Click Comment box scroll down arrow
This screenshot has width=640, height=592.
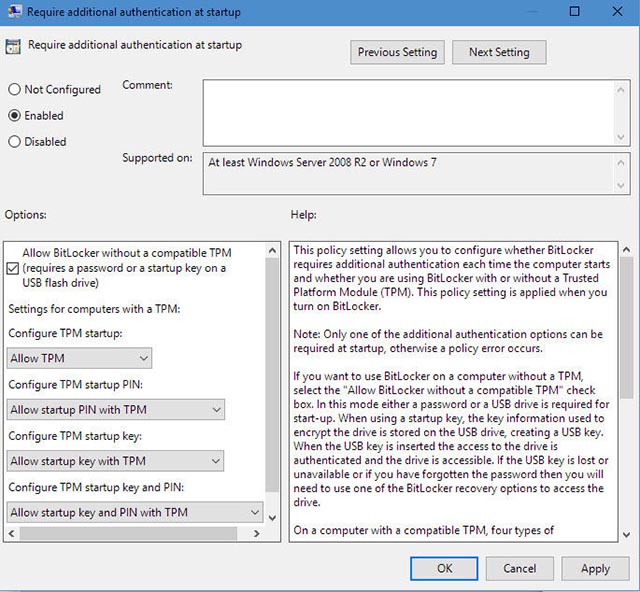(x=621, y=137)
